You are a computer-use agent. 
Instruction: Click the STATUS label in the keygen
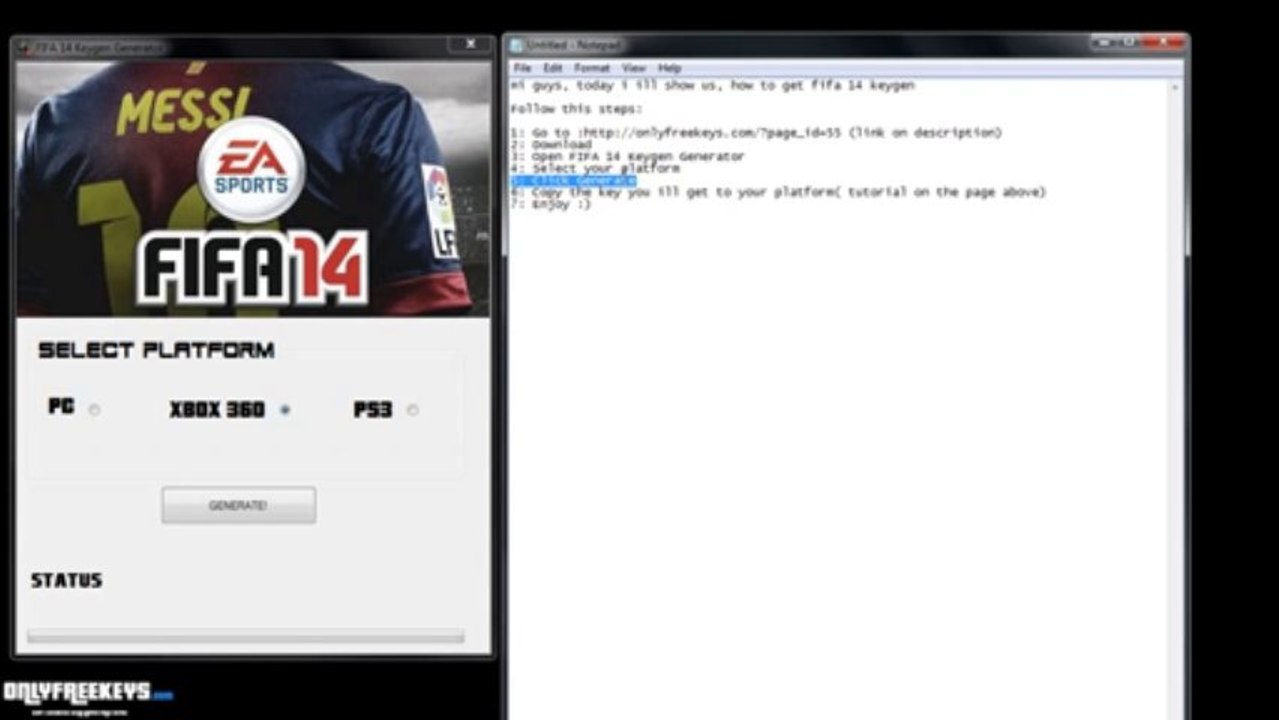pyautogui.click(x=67, y=580)
